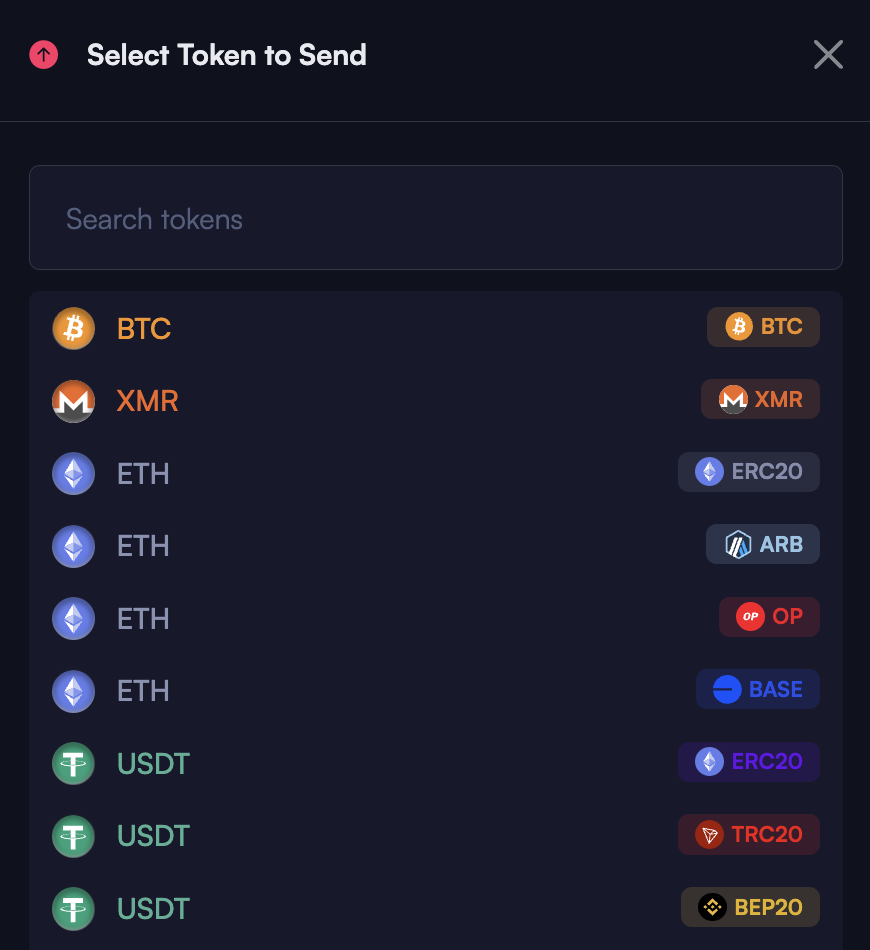
Task: Focus the Search tokens field
Action: point(435,218)
